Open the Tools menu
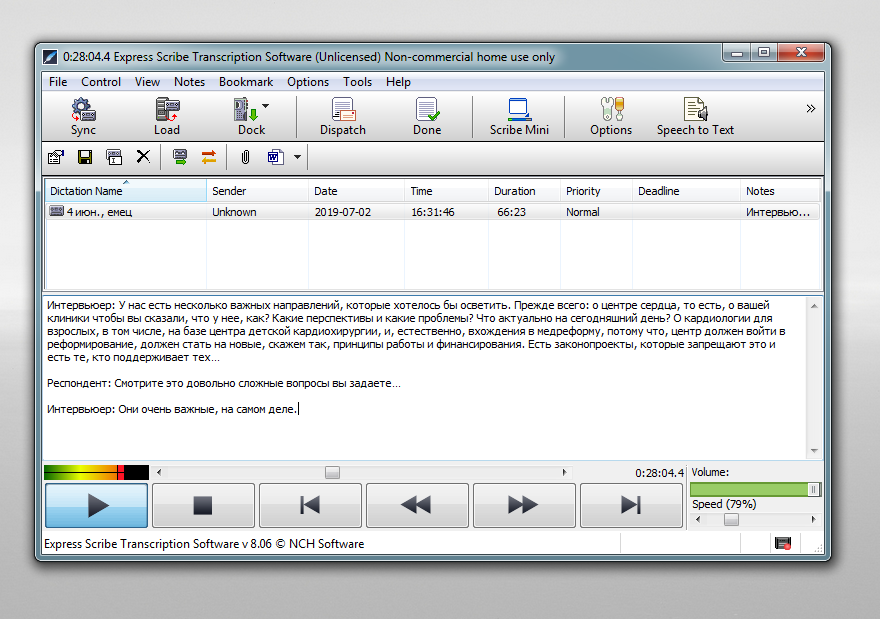 [358, 82]
